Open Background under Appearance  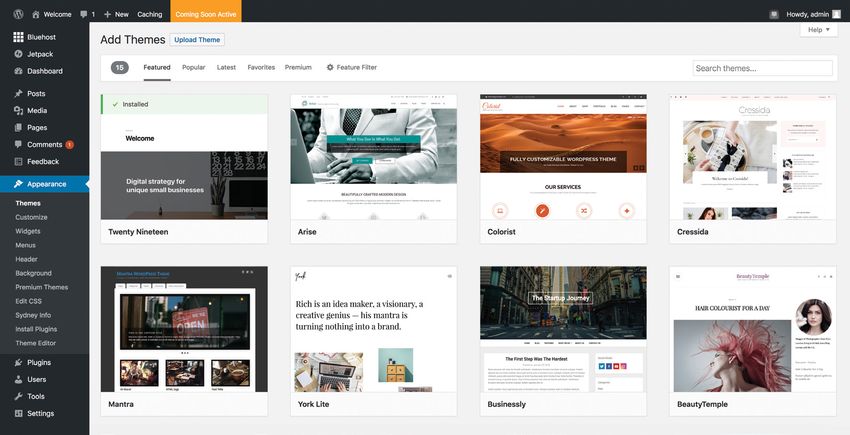point(34,273)
